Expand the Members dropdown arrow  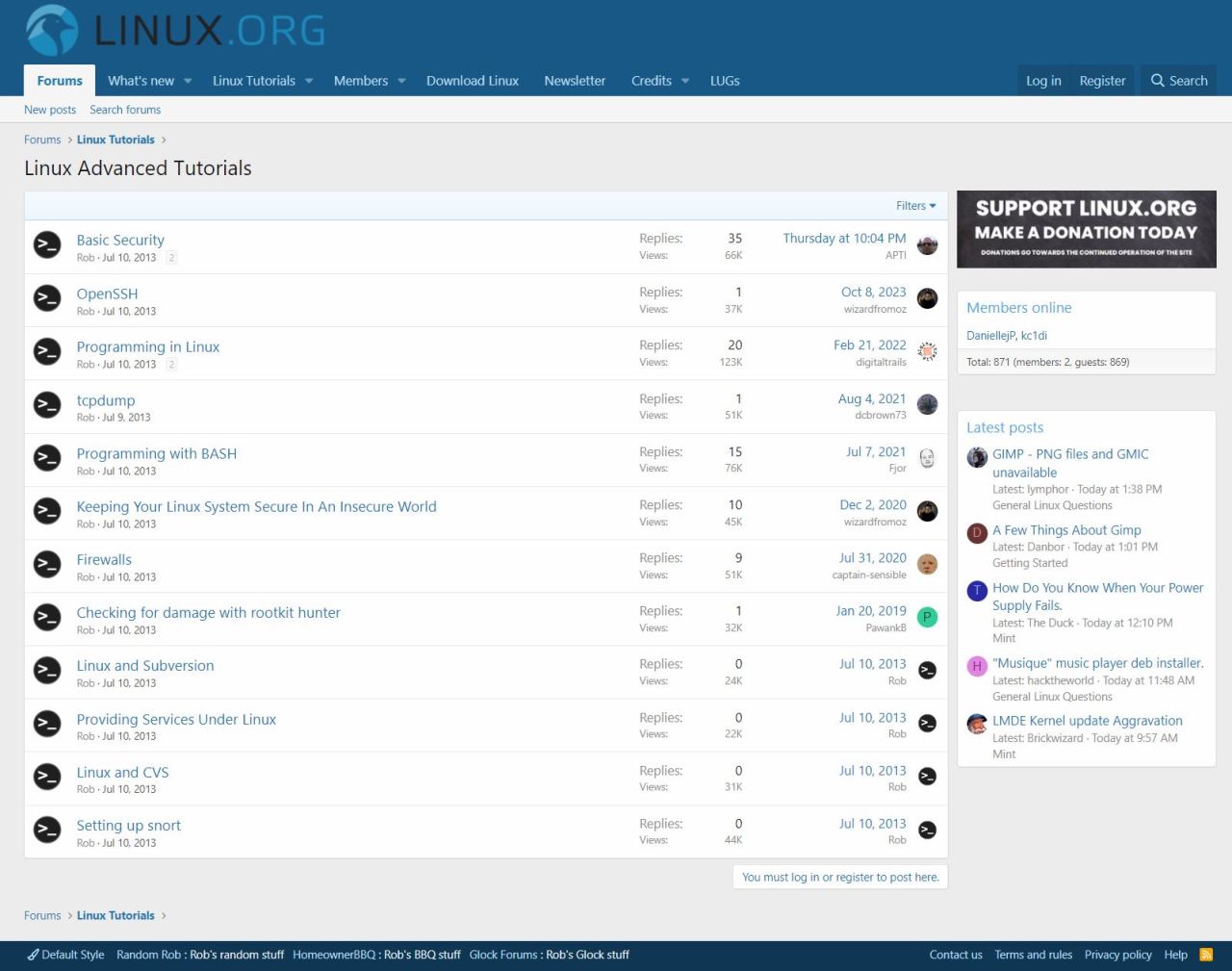tap(401, 81)
